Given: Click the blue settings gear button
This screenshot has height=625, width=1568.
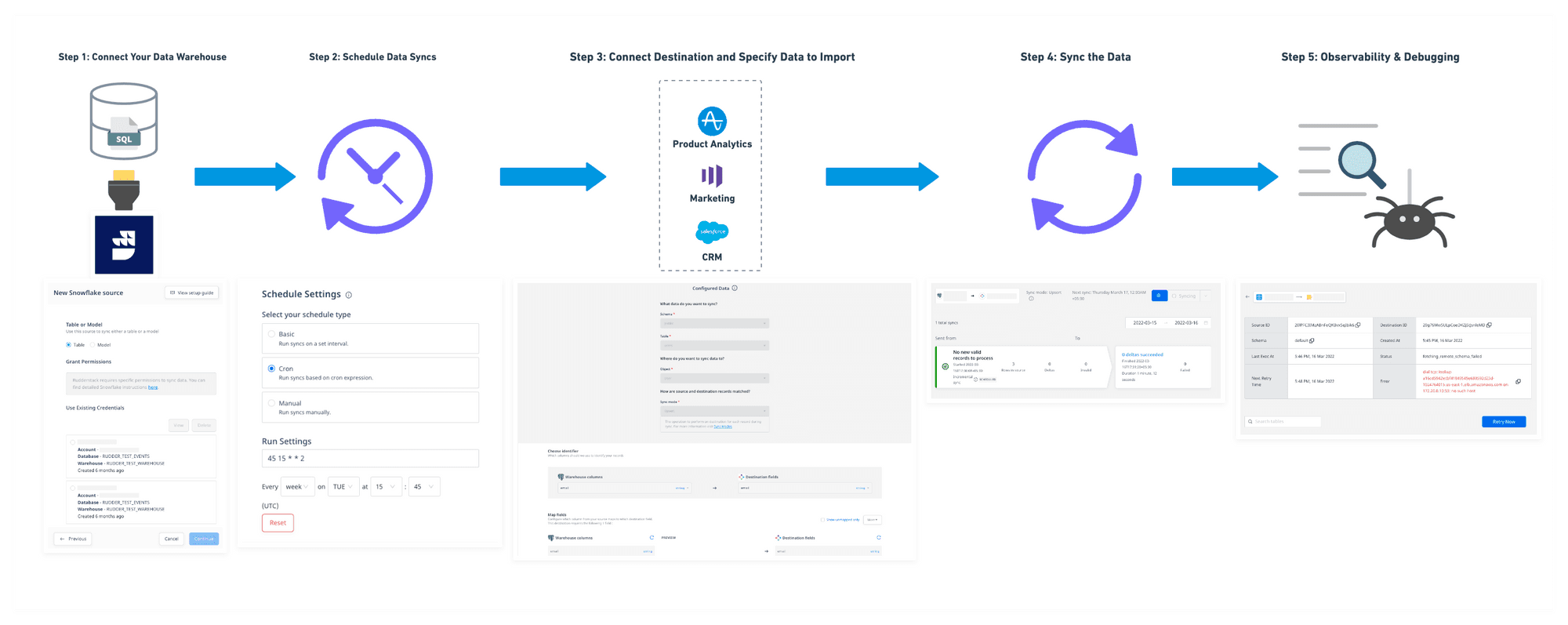Looking at the screenshot, I should (1159, 296).
